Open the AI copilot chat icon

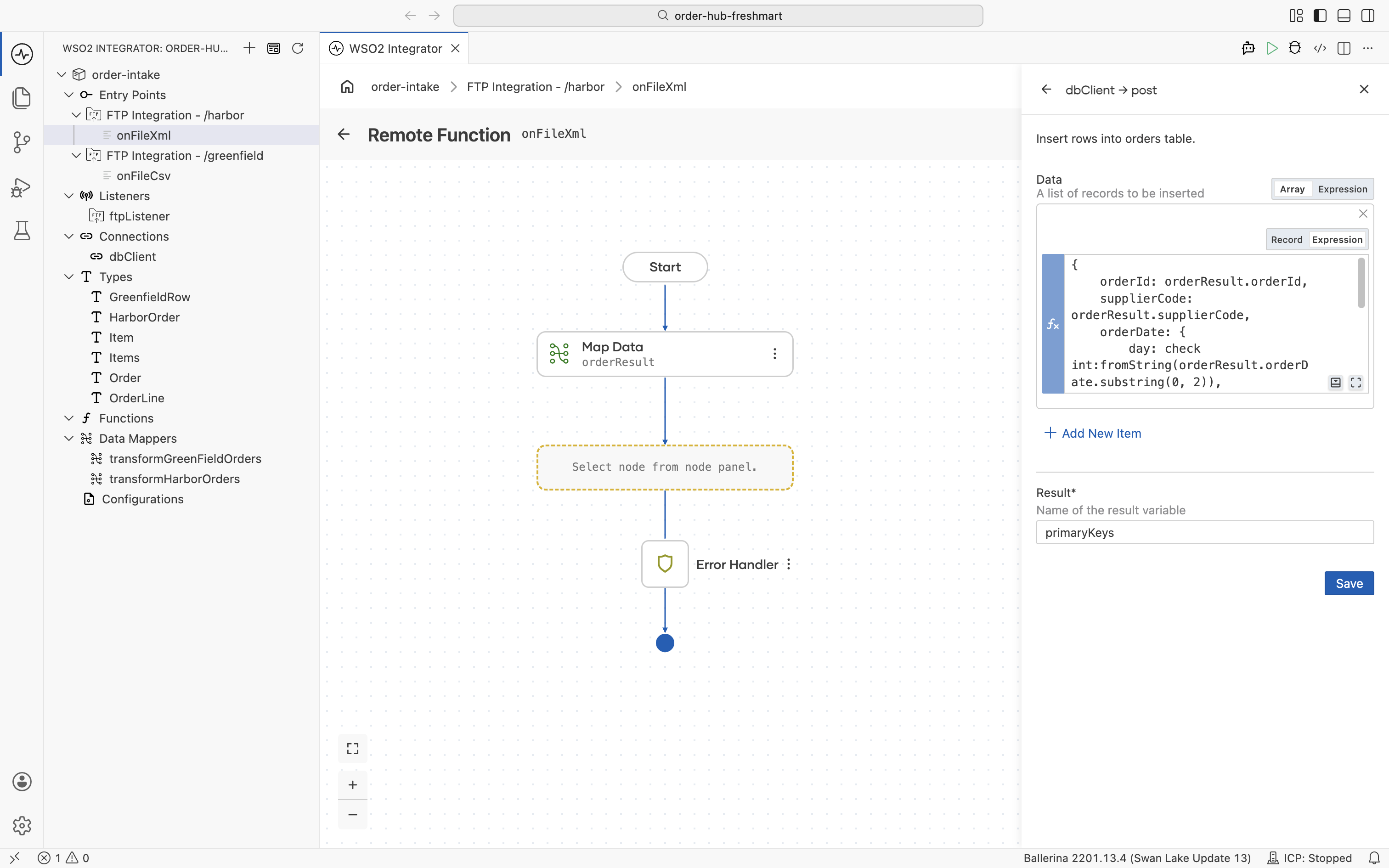point(1248,48)
